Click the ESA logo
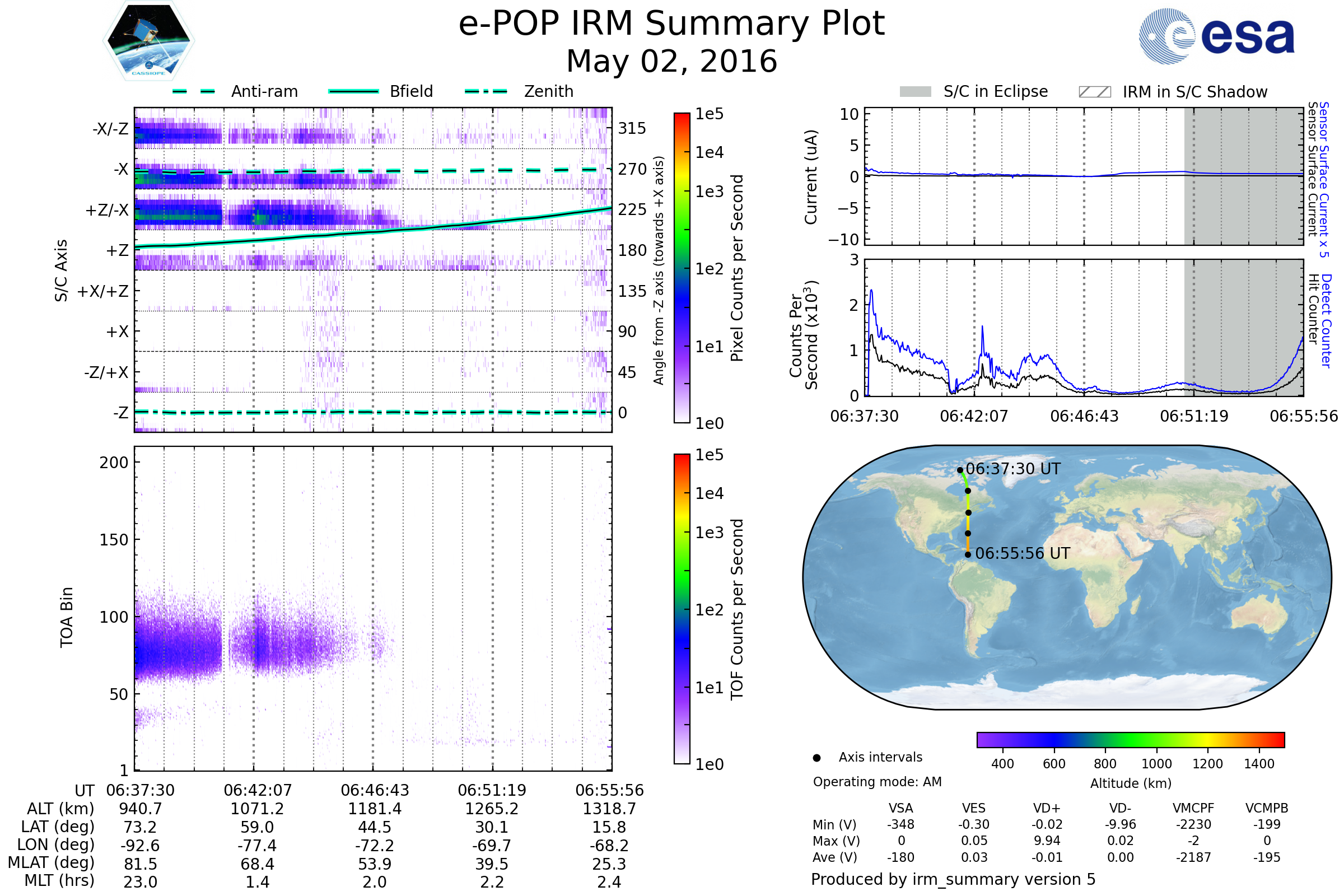Screen dimensions: 1344x896 [1216, 36]
